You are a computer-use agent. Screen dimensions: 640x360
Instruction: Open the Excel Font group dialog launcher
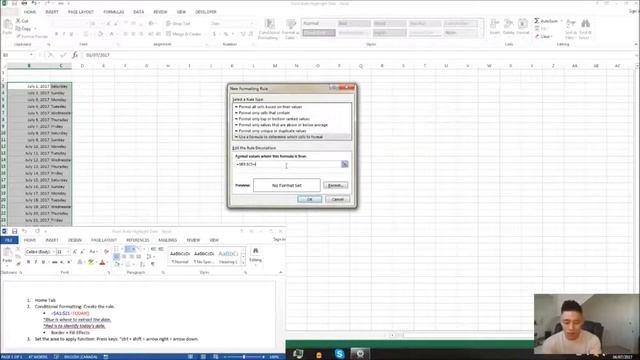pyautogui.click(x=118, y=44)
